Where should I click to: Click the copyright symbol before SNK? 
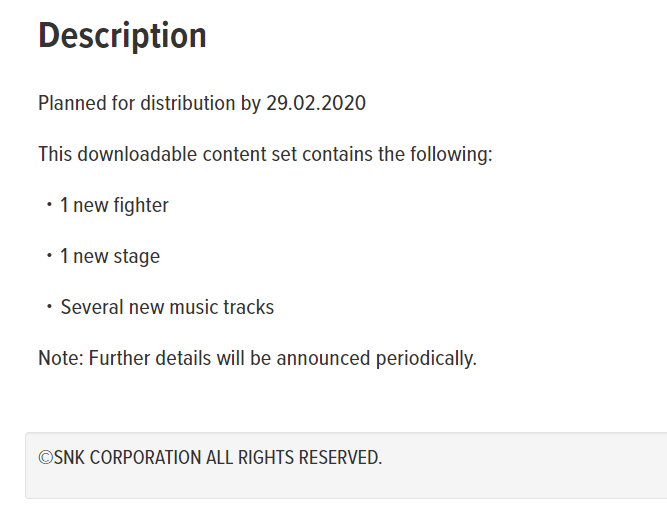(45, 458)
